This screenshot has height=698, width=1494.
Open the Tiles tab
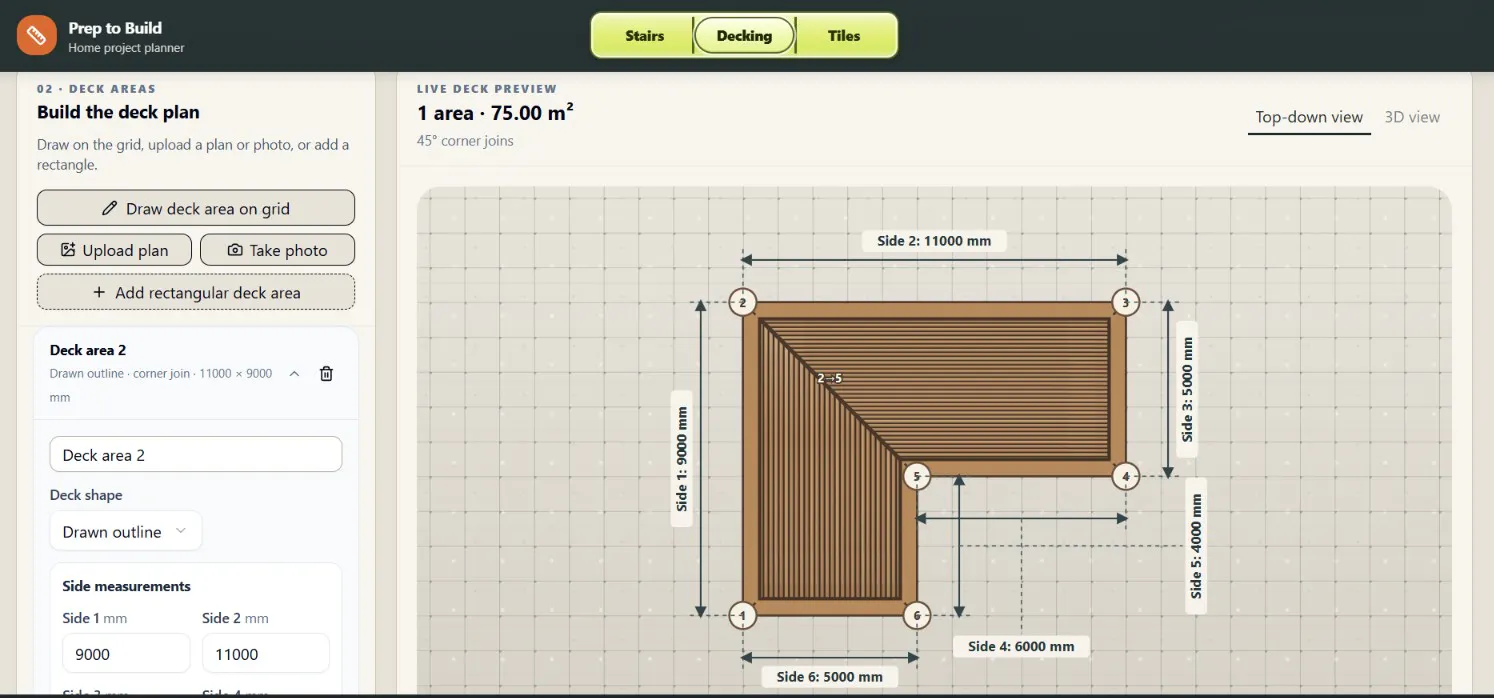click(844, 36)
